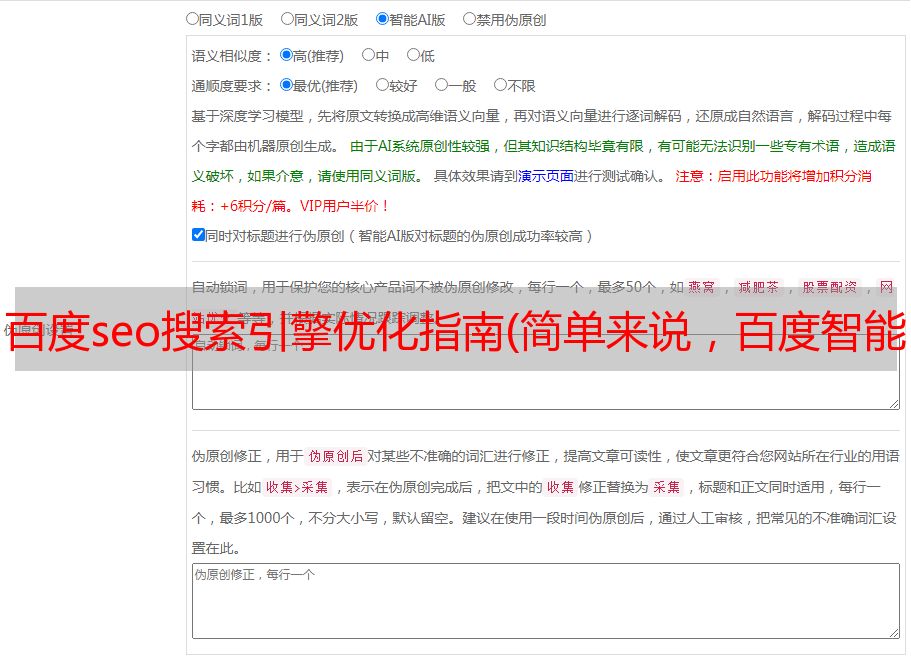Set 语义相似度 to 高(推荐)
911x658 pixels.
(286, 55)
